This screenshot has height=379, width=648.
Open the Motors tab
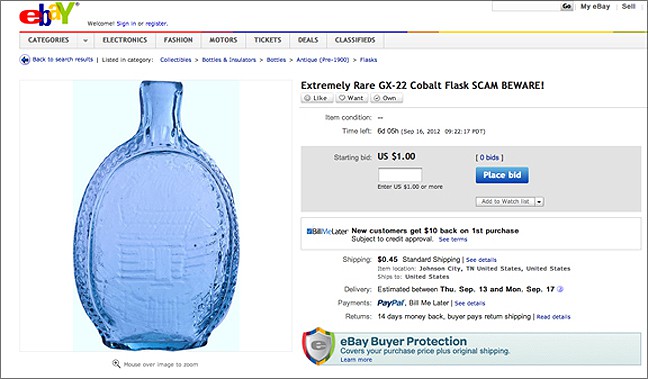[223, 40]
